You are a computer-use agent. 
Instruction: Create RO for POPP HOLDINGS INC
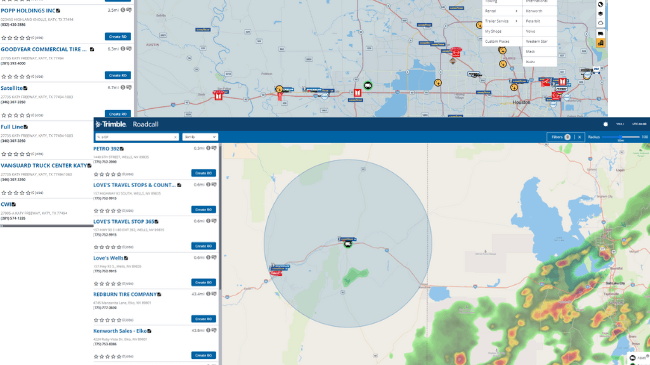click(x=118, y=36)
